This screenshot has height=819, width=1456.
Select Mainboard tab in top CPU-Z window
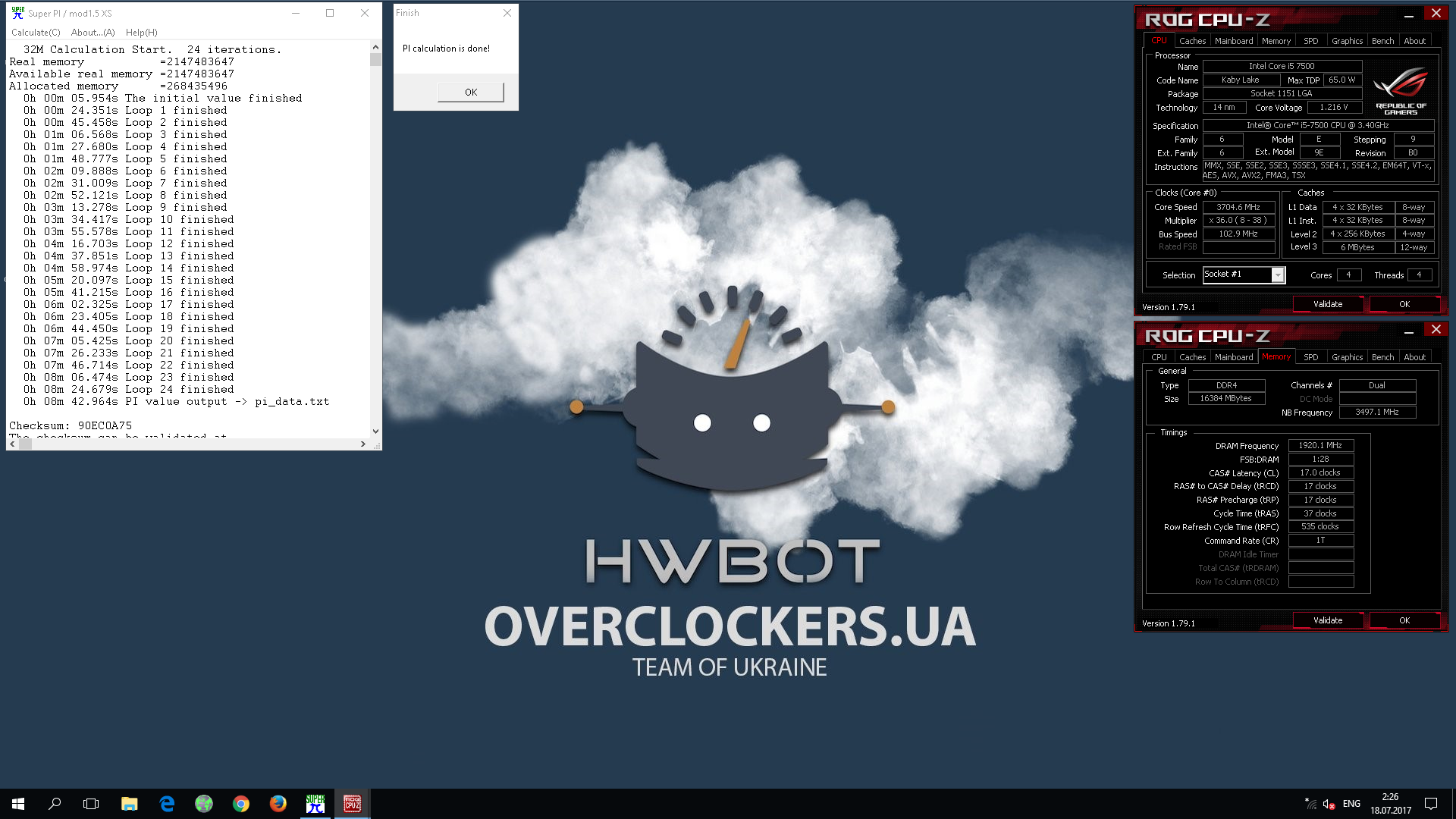pyautogui.click(x=1234, y=41)
